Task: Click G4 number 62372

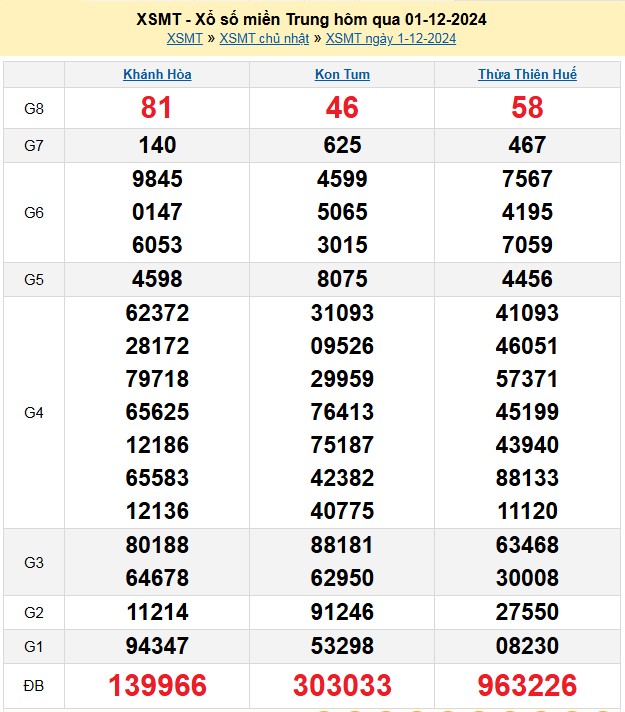Action: 157,313
